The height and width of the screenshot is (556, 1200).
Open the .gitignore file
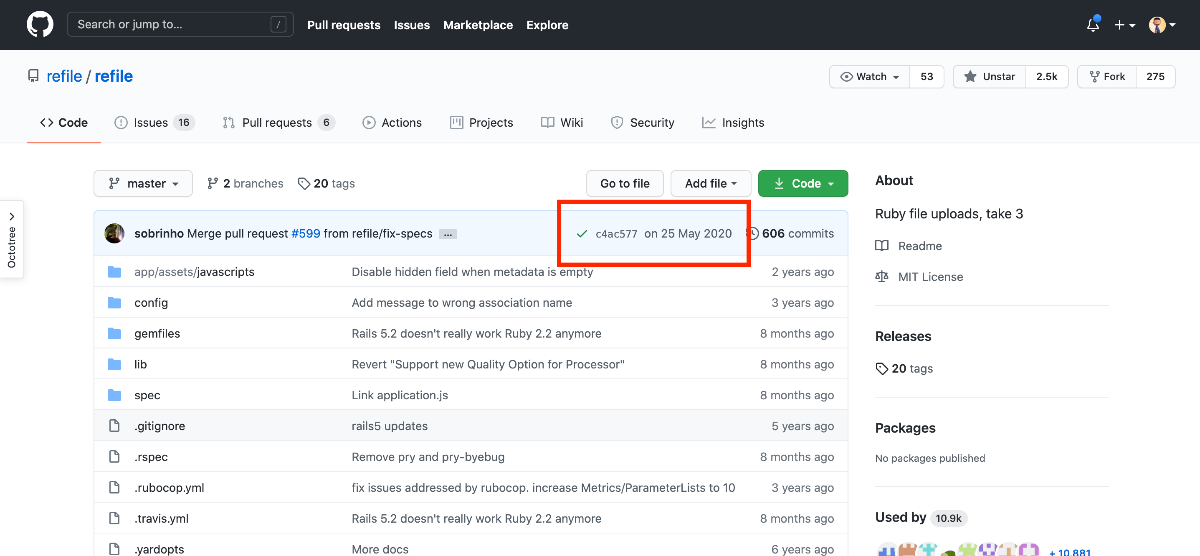[x=160, y=426]
